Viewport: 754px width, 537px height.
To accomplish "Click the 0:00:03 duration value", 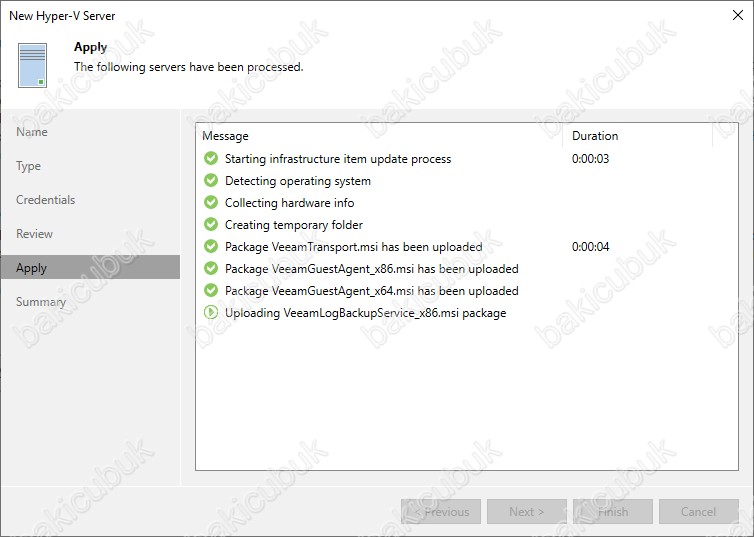I will pyautogui.click(x=590, y=159).
